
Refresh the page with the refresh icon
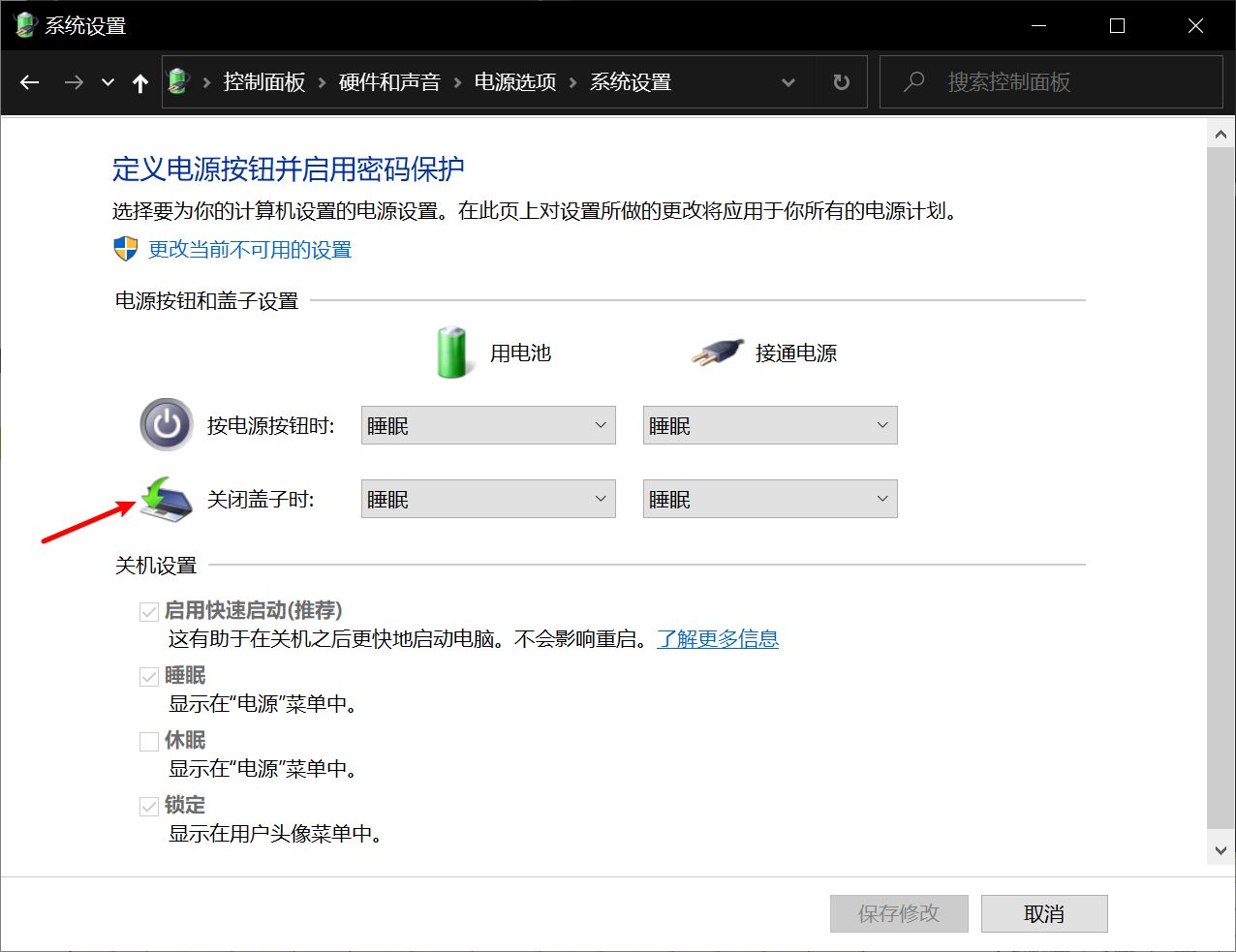tap(842, 82)
